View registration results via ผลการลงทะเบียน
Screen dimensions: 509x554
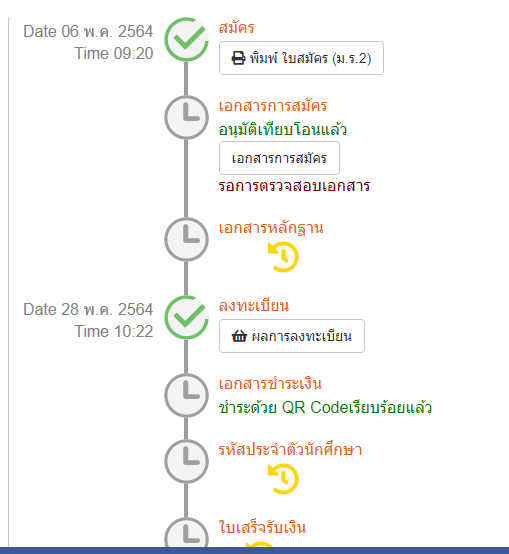pos(292,336)
